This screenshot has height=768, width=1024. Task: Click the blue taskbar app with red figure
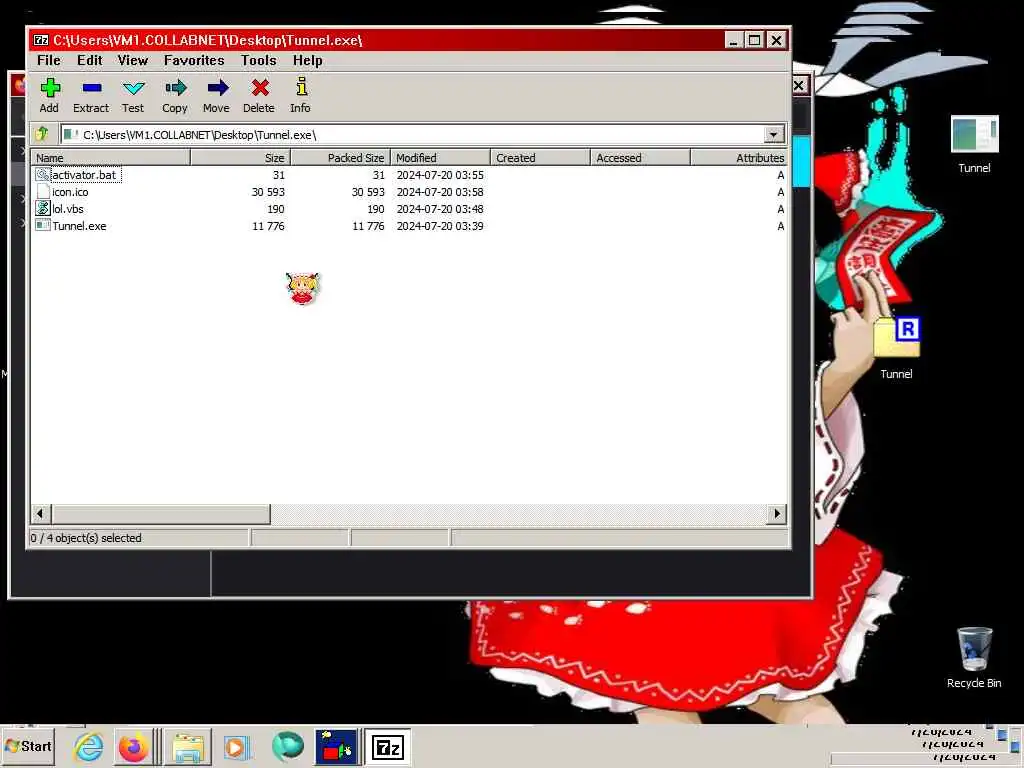point(336,746)
